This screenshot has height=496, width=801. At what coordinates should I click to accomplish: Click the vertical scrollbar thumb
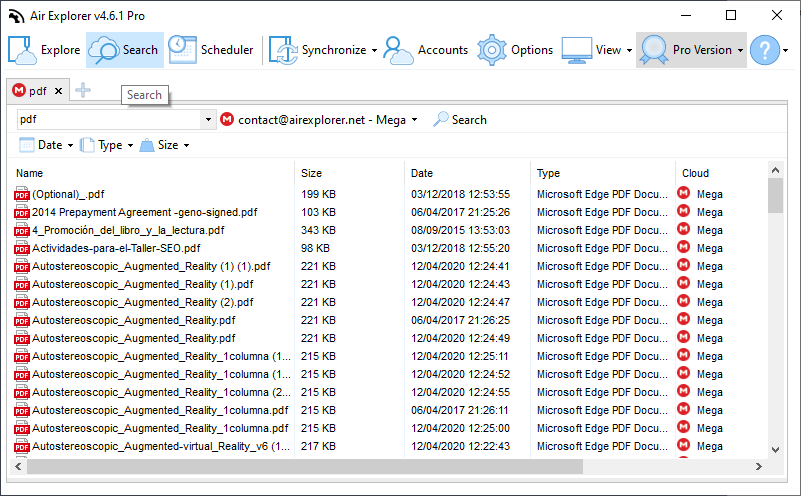point(775,195)
